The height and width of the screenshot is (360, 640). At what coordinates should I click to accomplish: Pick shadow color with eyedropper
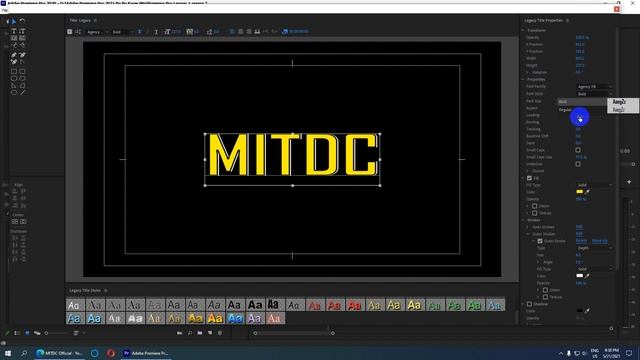587,311
